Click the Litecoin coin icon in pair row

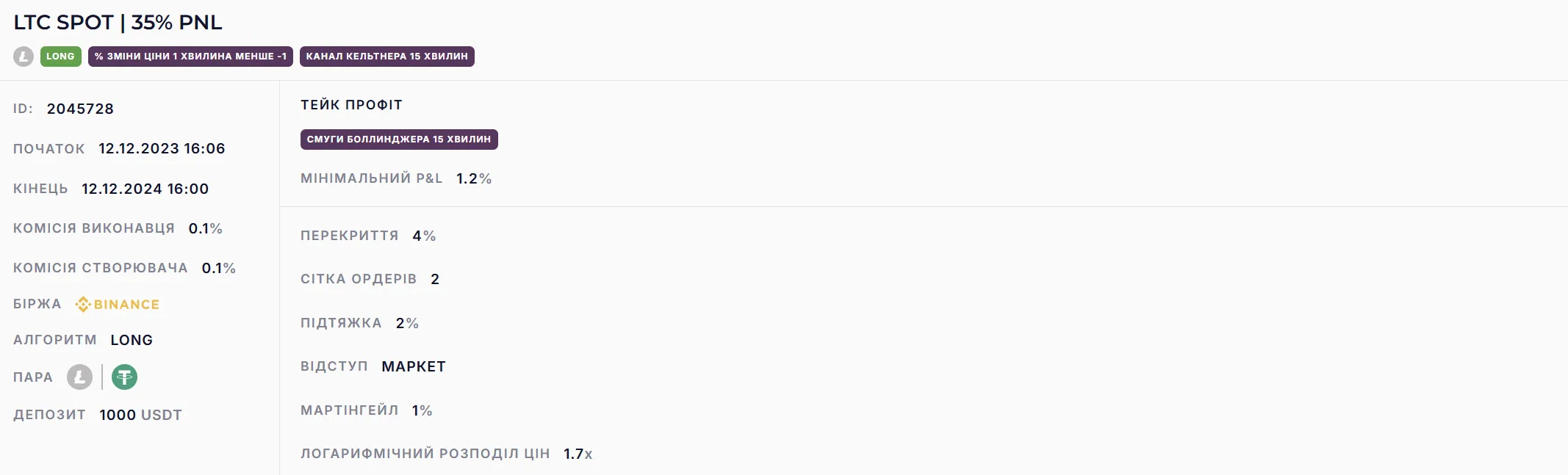pos(79,377)
